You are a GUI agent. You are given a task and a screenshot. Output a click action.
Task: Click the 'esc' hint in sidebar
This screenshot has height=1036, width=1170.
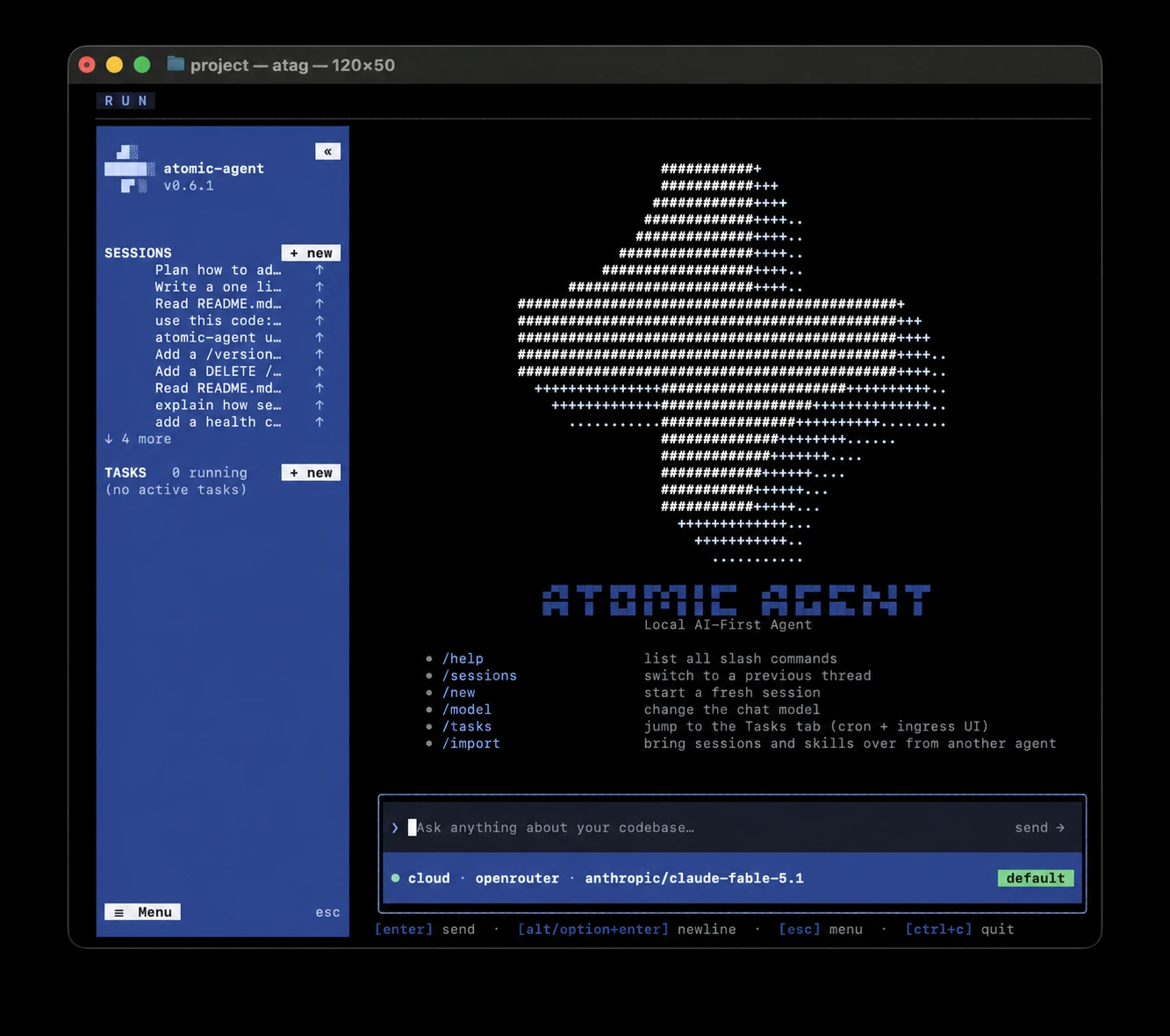tap(327, 912)
